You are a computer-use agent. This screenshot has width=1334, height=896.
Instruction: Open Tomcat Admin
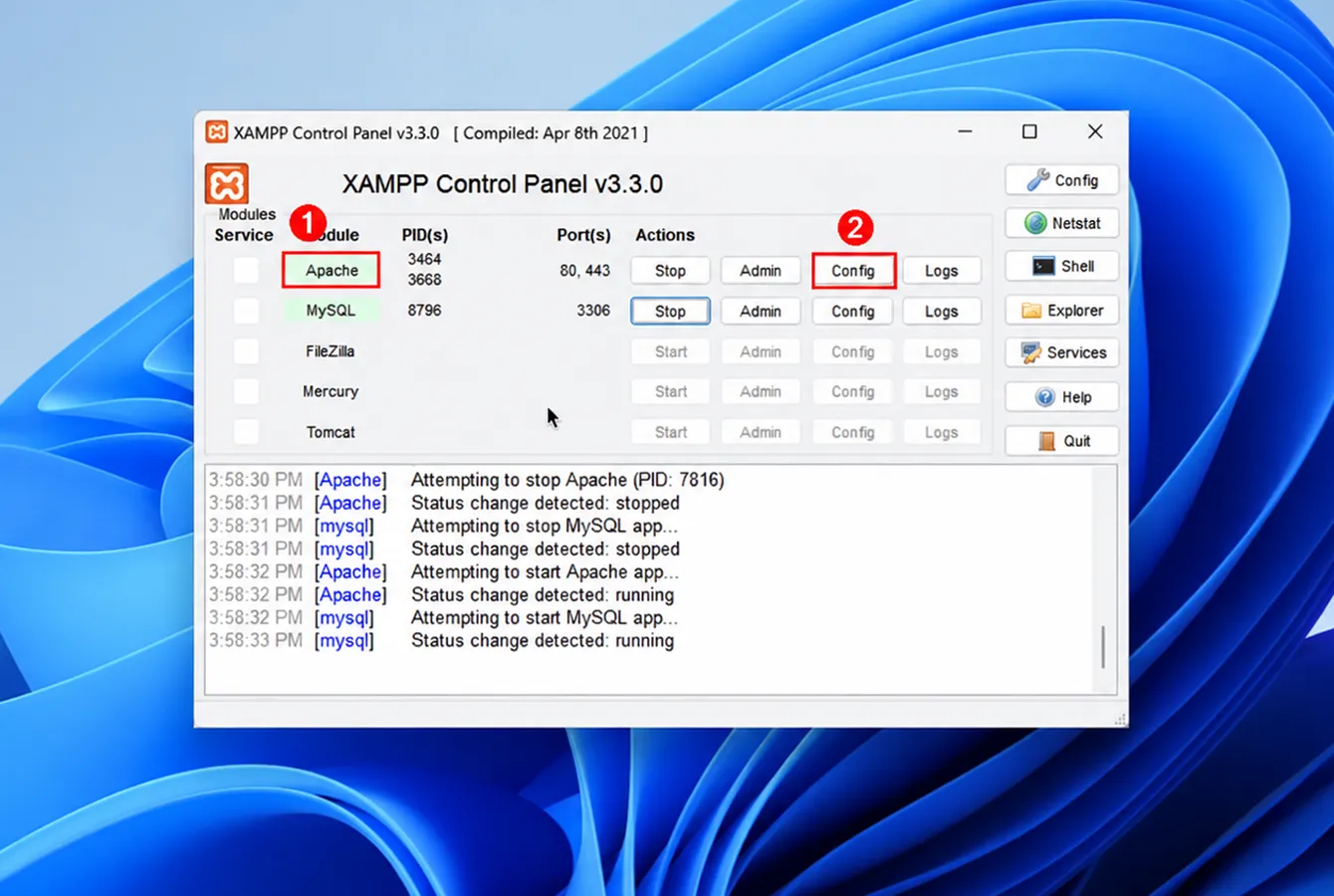tap(761, 432)
